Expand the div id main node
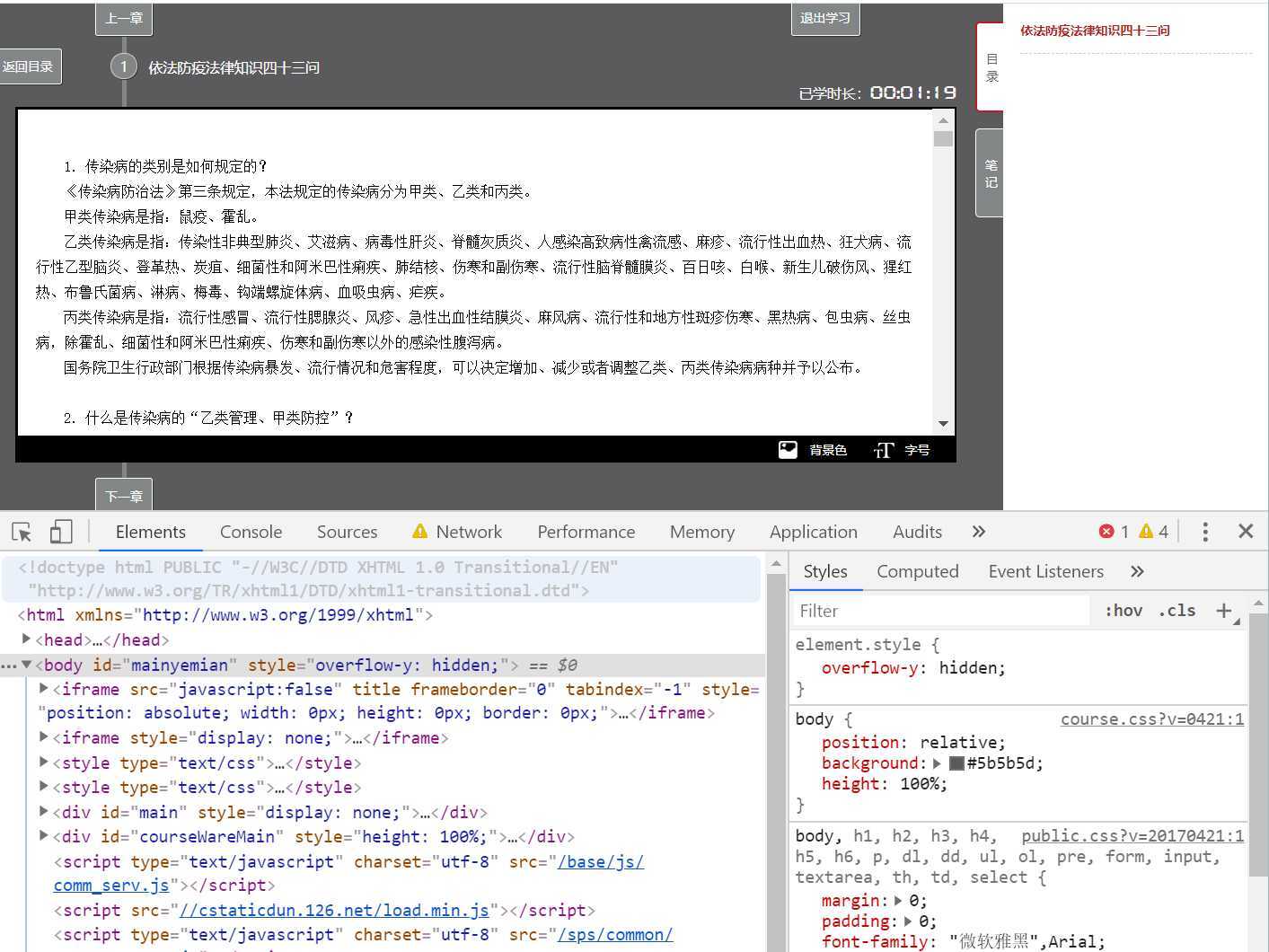The width and height of the screenshot is (1269, 952). (x=43, y=812)
